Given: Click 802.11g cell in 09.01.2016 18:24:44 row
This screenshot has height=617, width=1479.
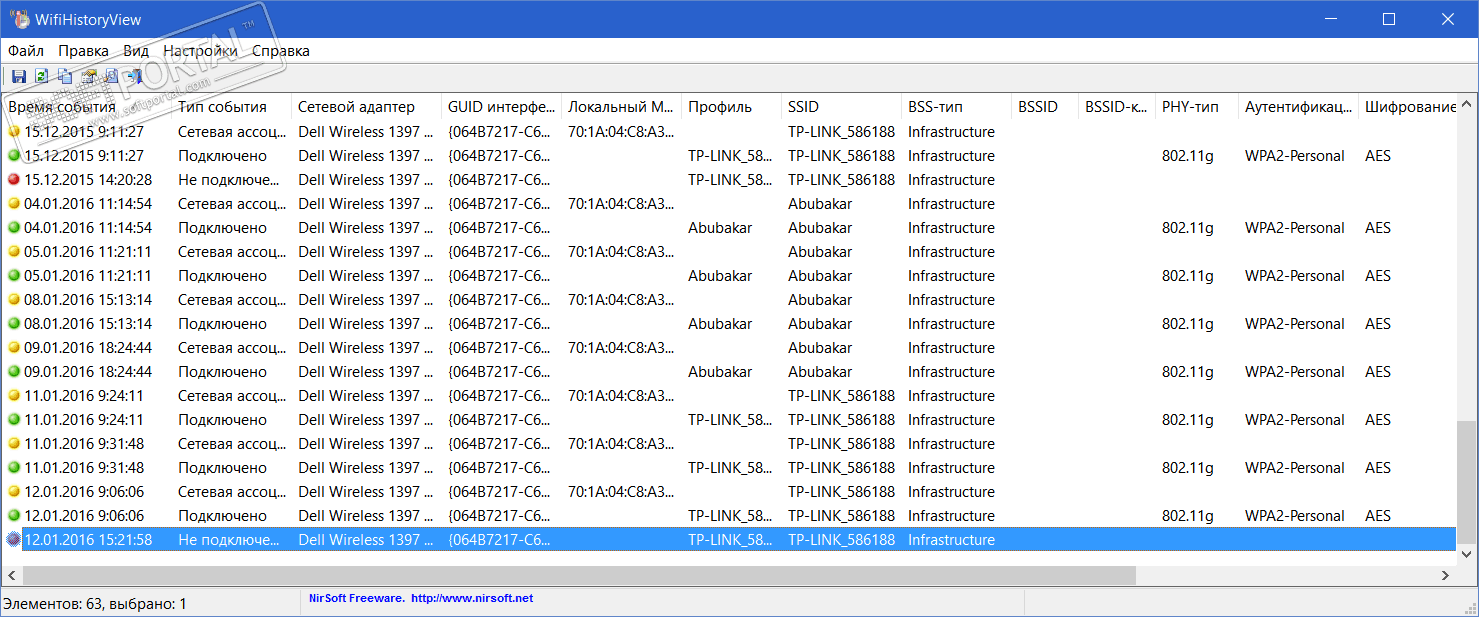Looking at the screenshot, I should click(x=1188, y=372).
